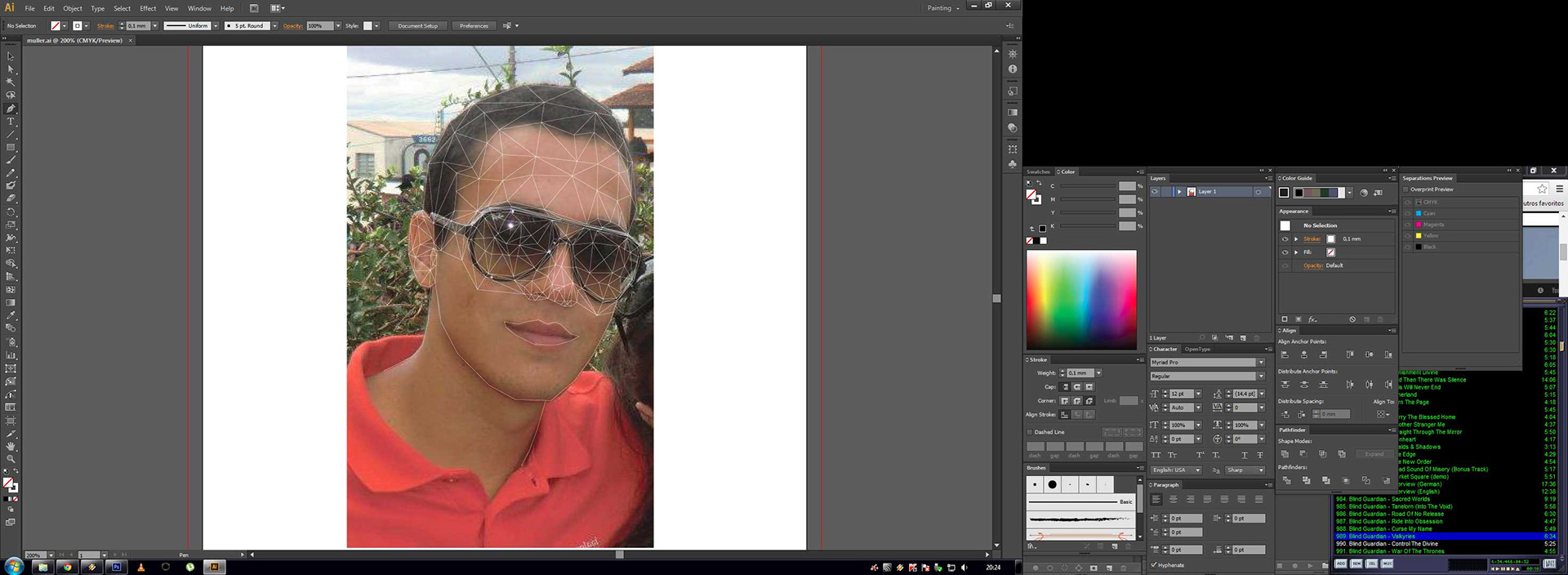The image size is (1568, 575).
Task: Select the Magic Wand tool
Action: 11,82
